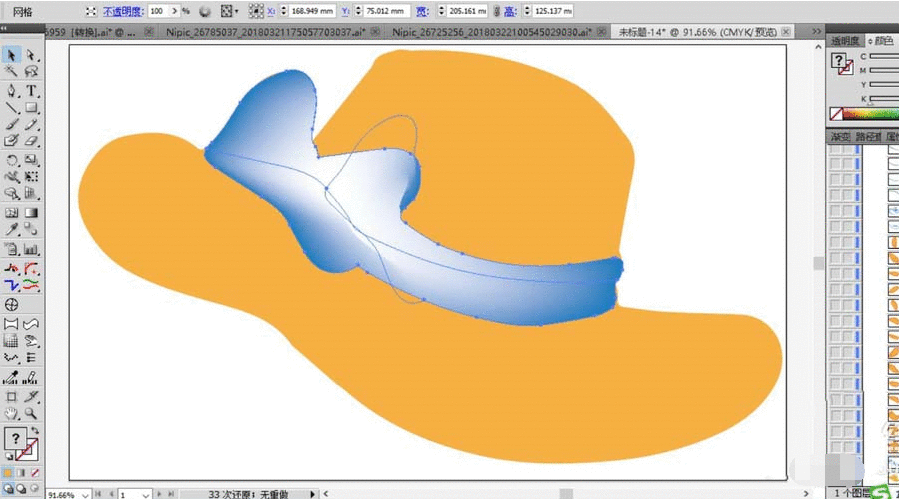Select the Hand tool
This screenshot has width=899, height=499.
coord(11,413)
